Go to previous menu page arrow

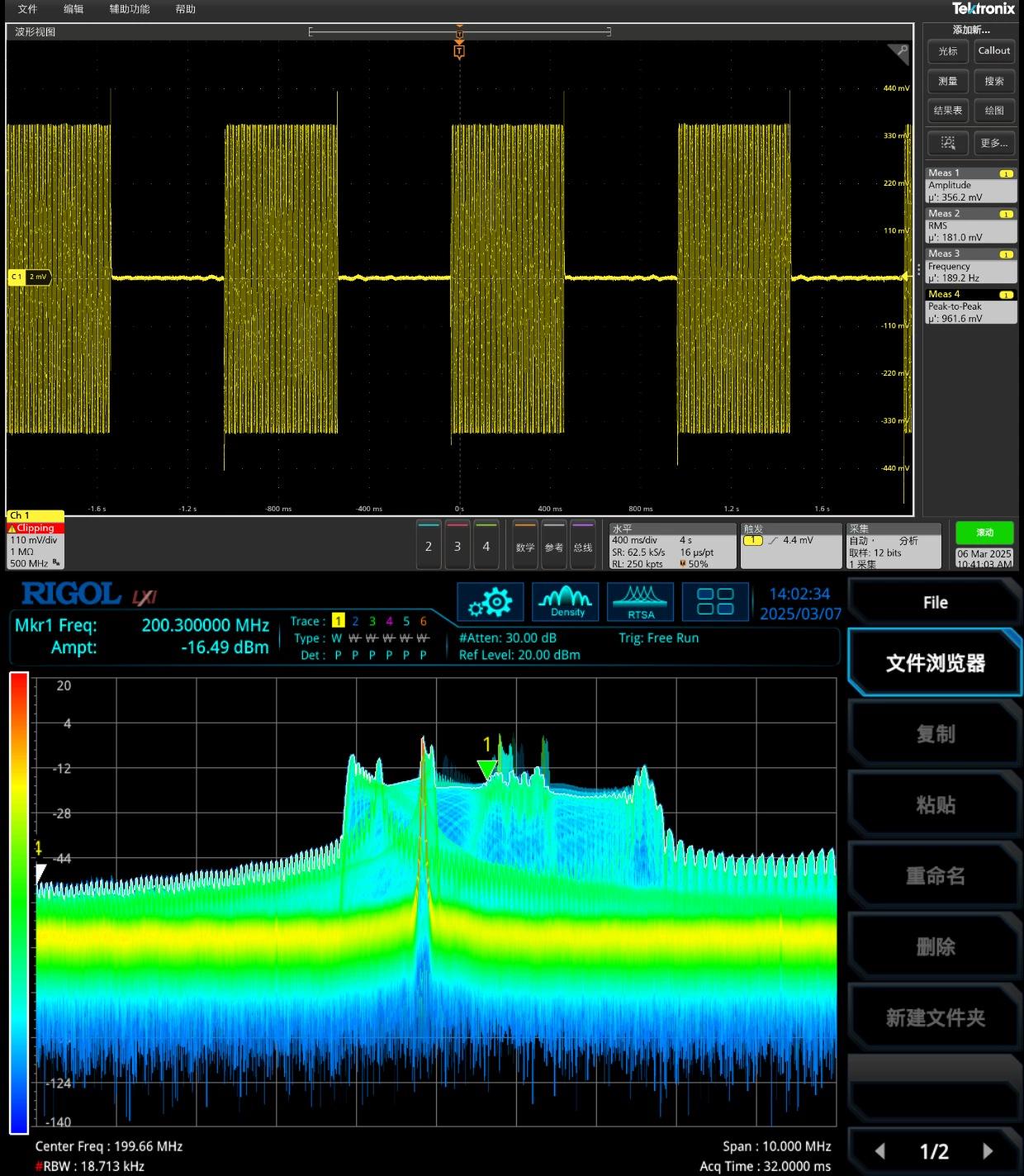[880, 1151]
